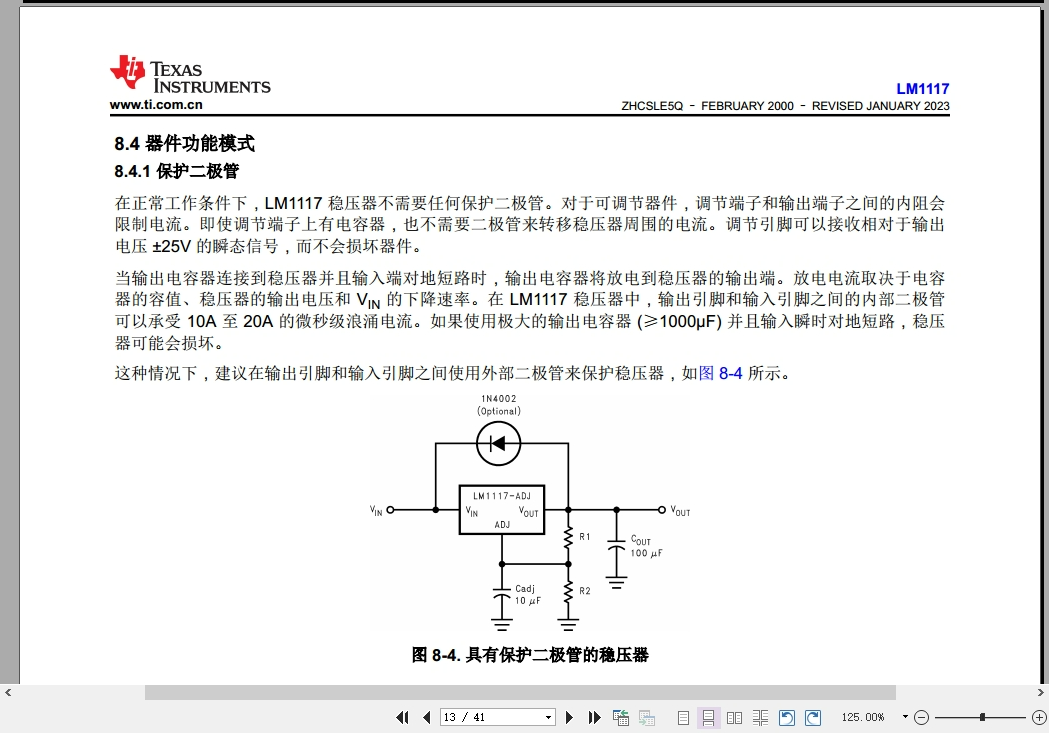Zoom out with the minus button
This screenshot has height=733, width=1049.
[x=922, y=717]
